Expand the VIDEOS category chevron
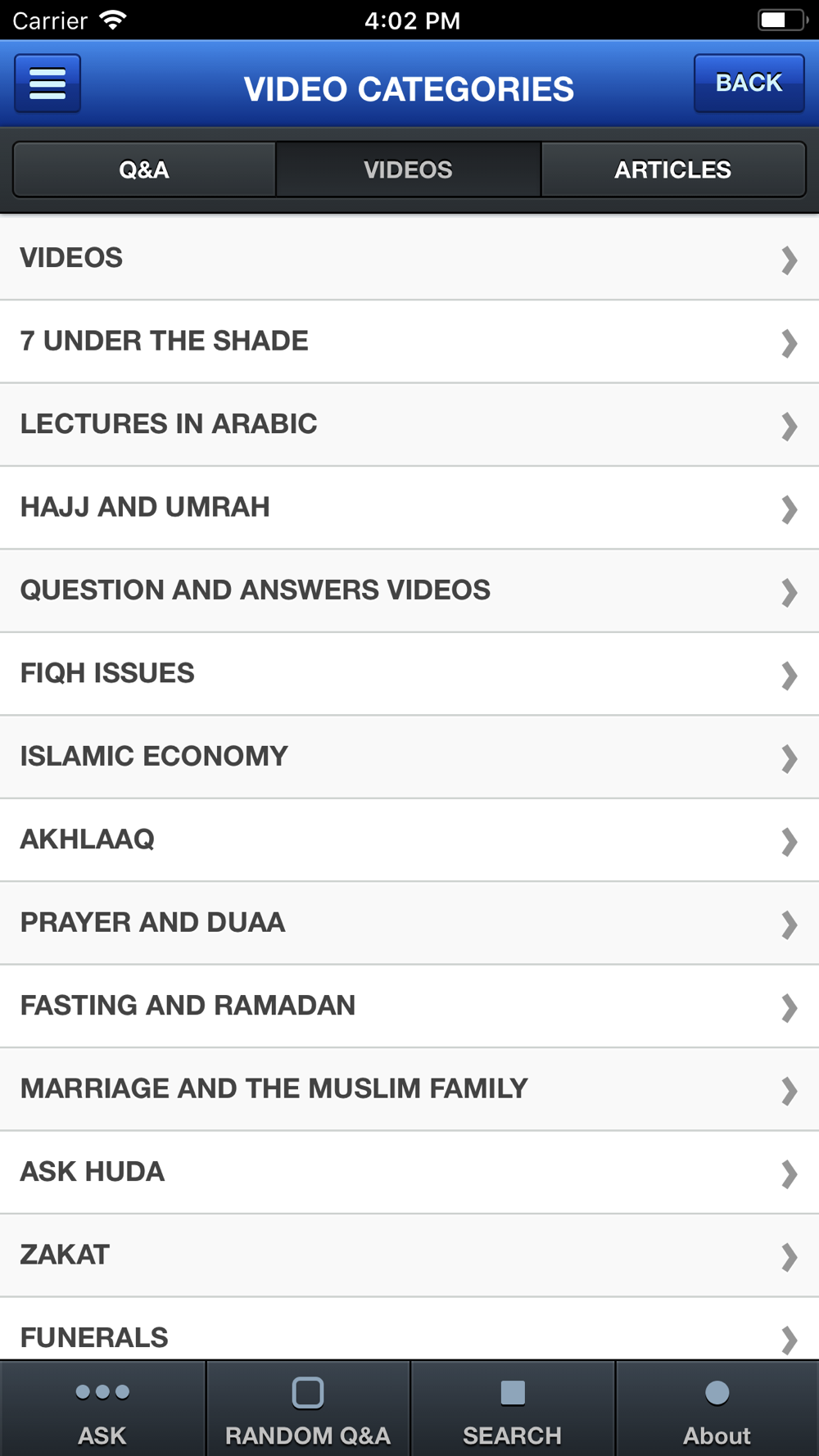 [x=789, y=260]
